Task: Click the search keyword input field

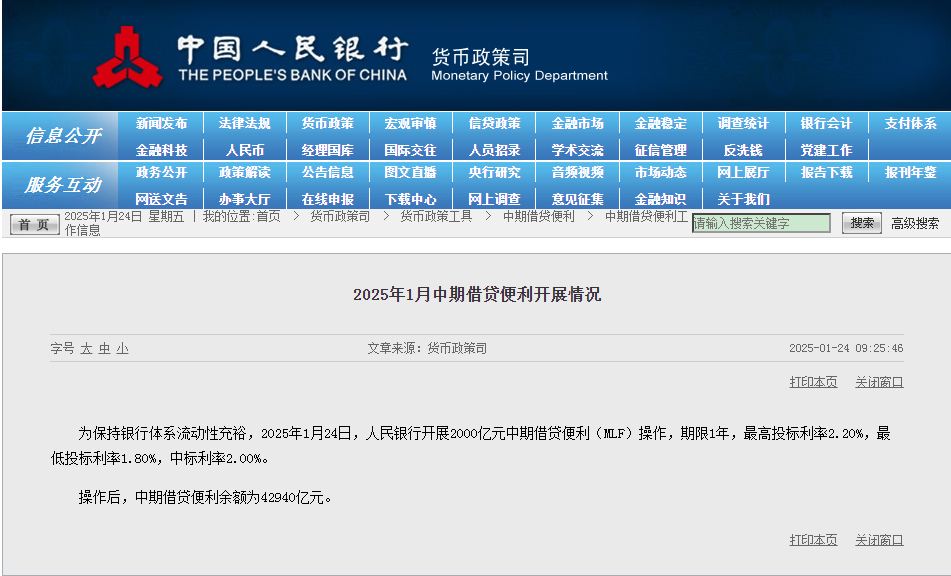Action: coord(760,223)
